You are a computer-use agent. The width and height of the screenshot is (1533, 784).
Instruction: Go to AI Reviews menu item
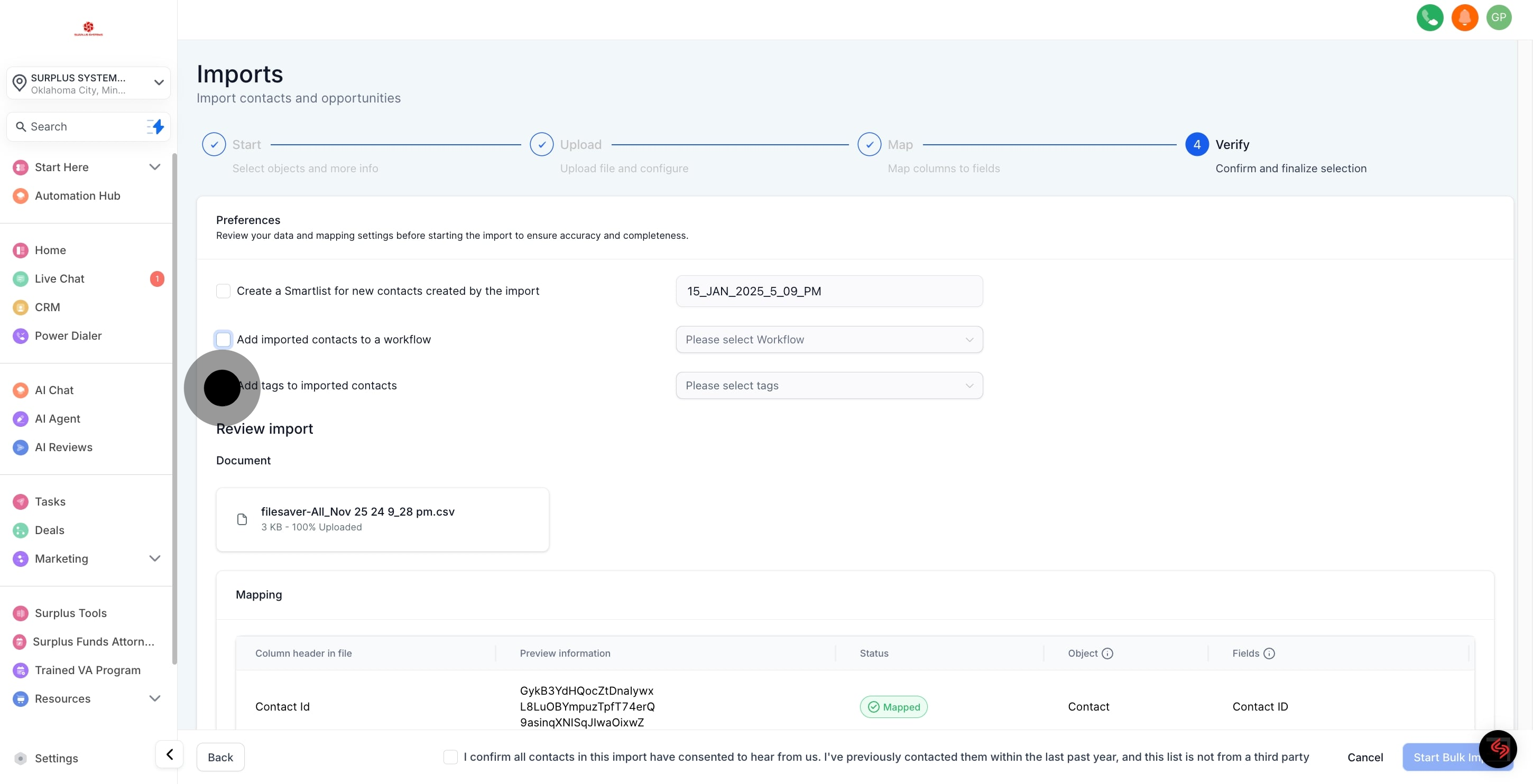click(63, 447)
